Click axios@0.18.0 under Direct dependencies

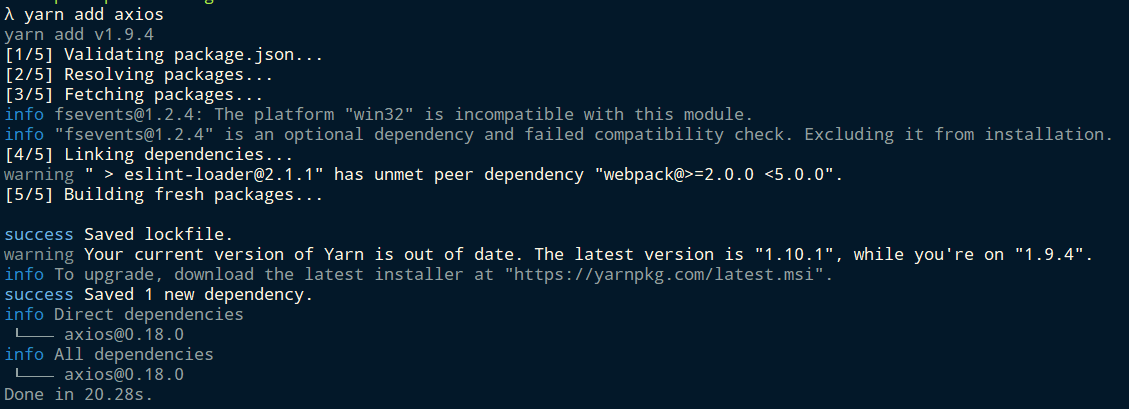click(x=124, y=335)
